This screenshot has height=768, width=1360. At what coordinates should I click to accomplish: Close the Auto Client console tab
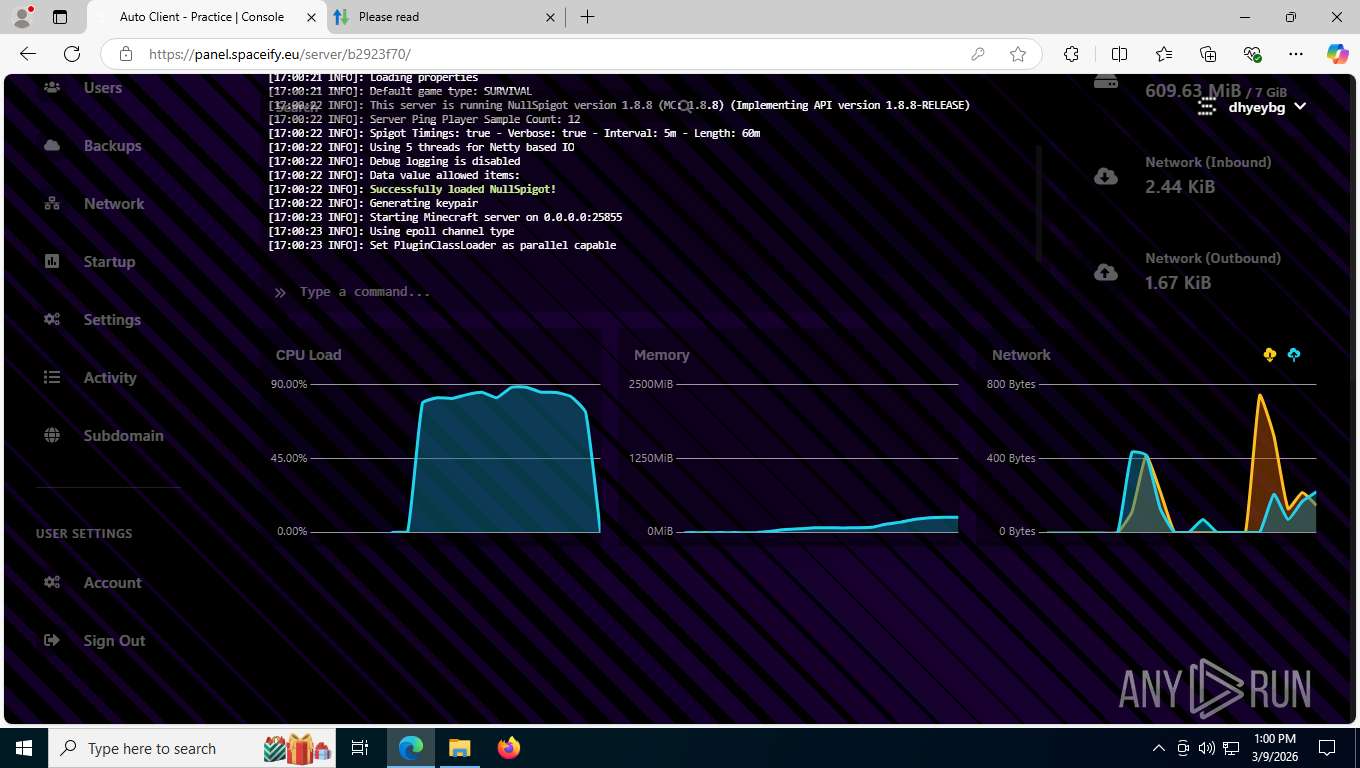[311, 17]
